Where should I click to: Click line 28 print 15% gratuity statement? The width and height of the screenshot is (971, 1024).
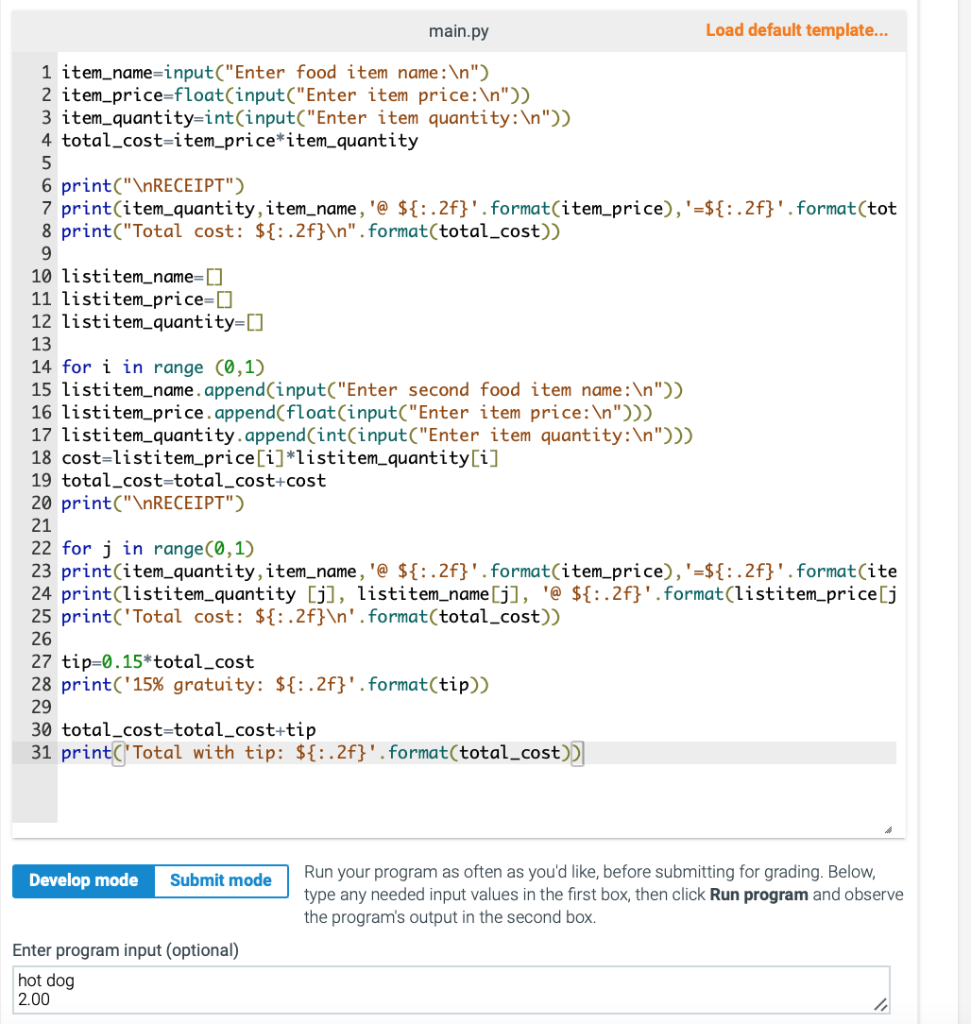pyautogui.click(x=275, y=684)
